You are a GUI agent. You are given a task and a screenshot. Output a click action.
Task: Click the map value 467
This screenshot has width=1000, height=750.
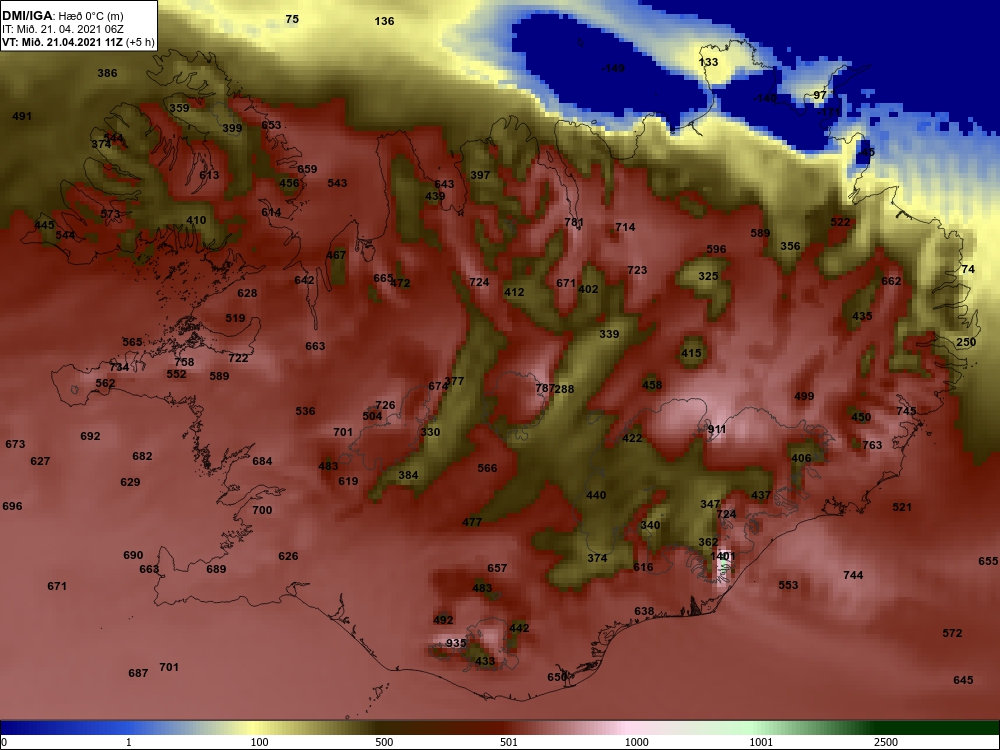[336, 255]
